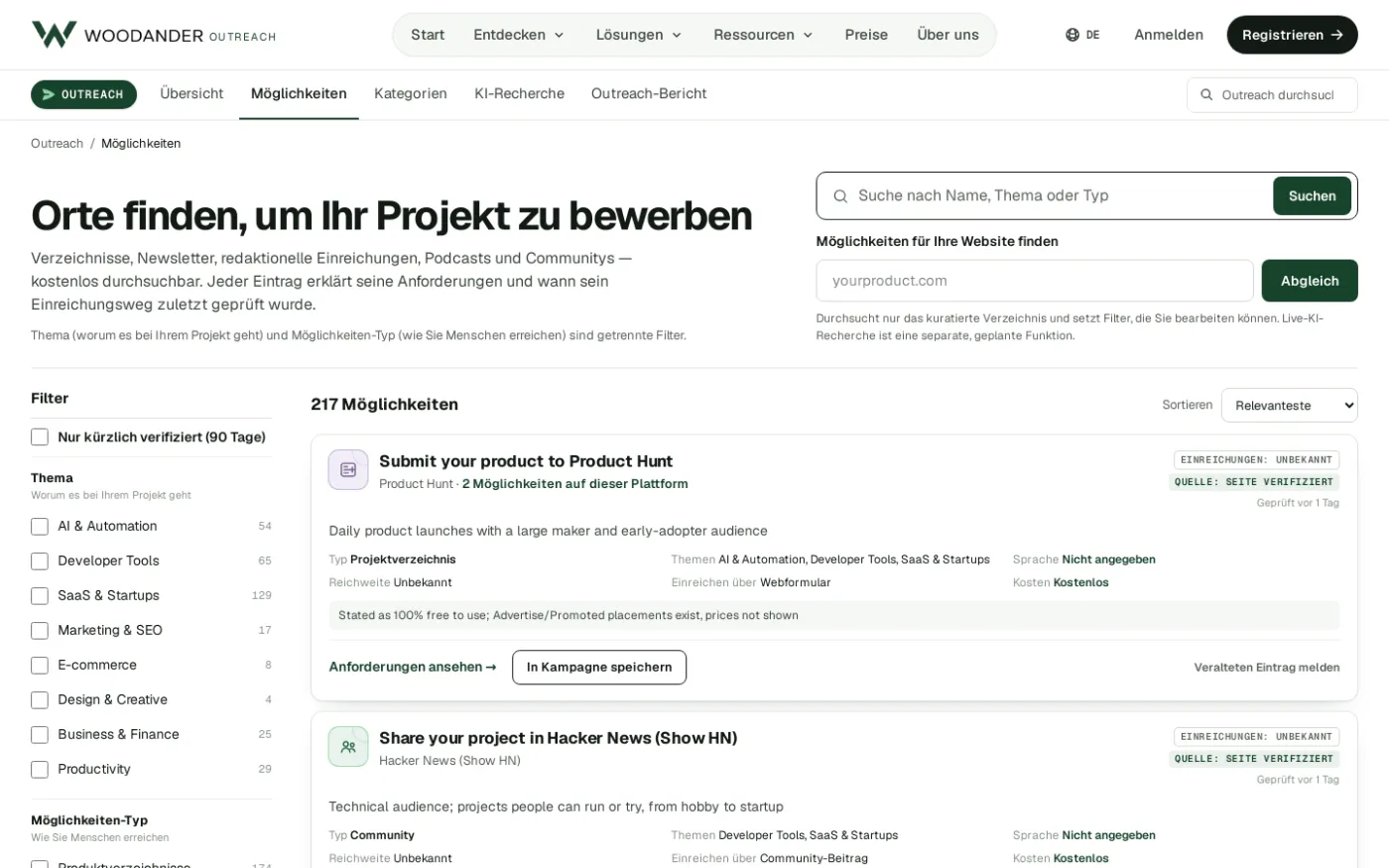Click the Product Hunt listing icon
Image resolution: width=1389 pixels, height=868 pixels.
tap(348, 470)
